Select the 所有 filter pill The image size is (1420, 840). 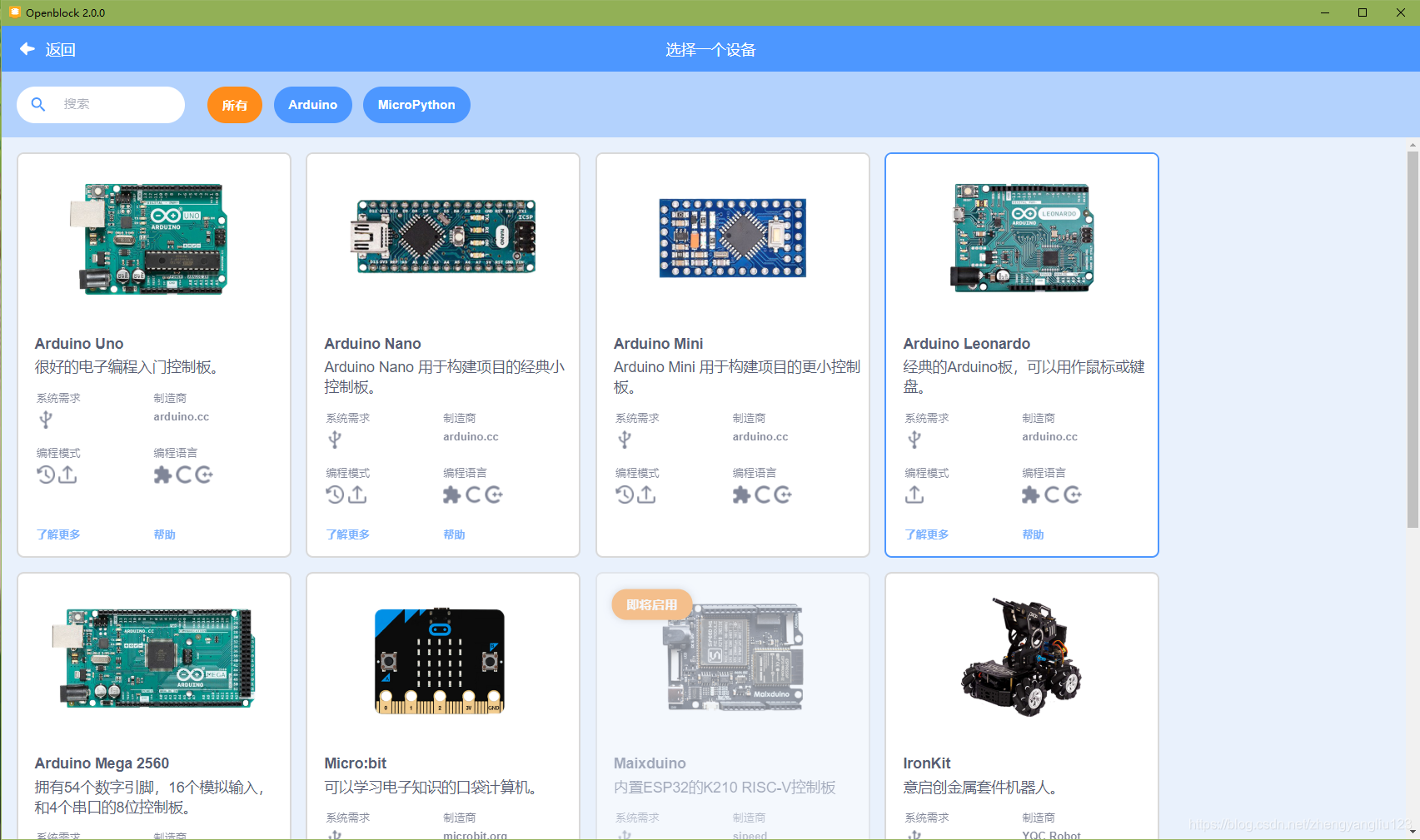pos(234,105)
